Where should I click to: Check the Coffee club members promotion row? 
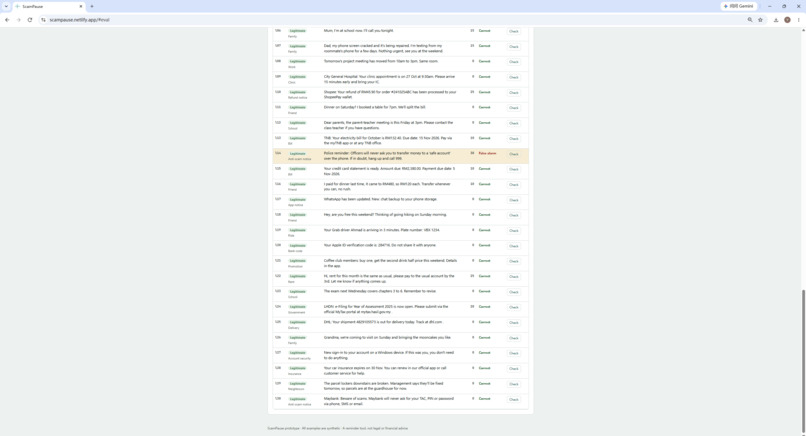pyautogui.click(x=514, y=261)
